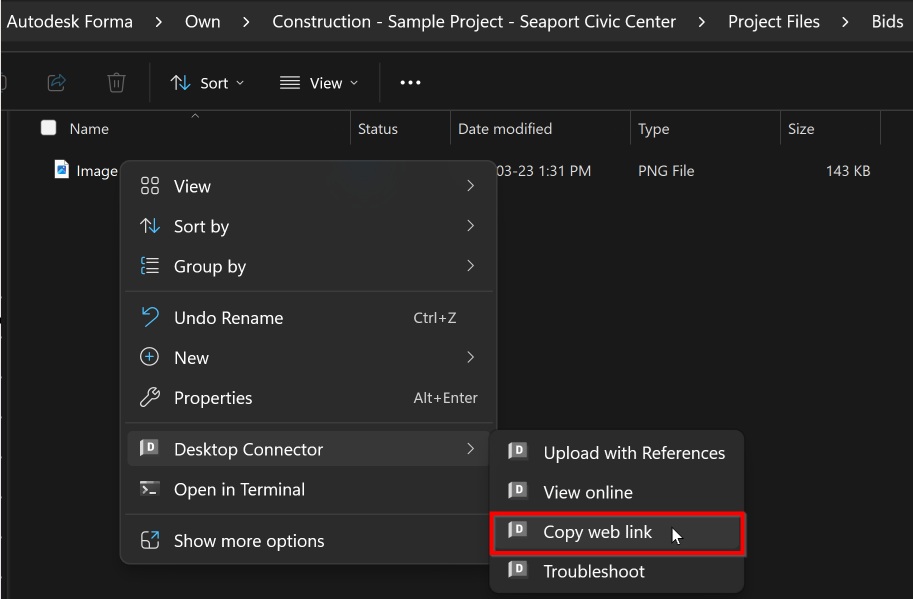
Task: Open the Construction - Sample Project breadcrumb
Action: click(474, 22)
